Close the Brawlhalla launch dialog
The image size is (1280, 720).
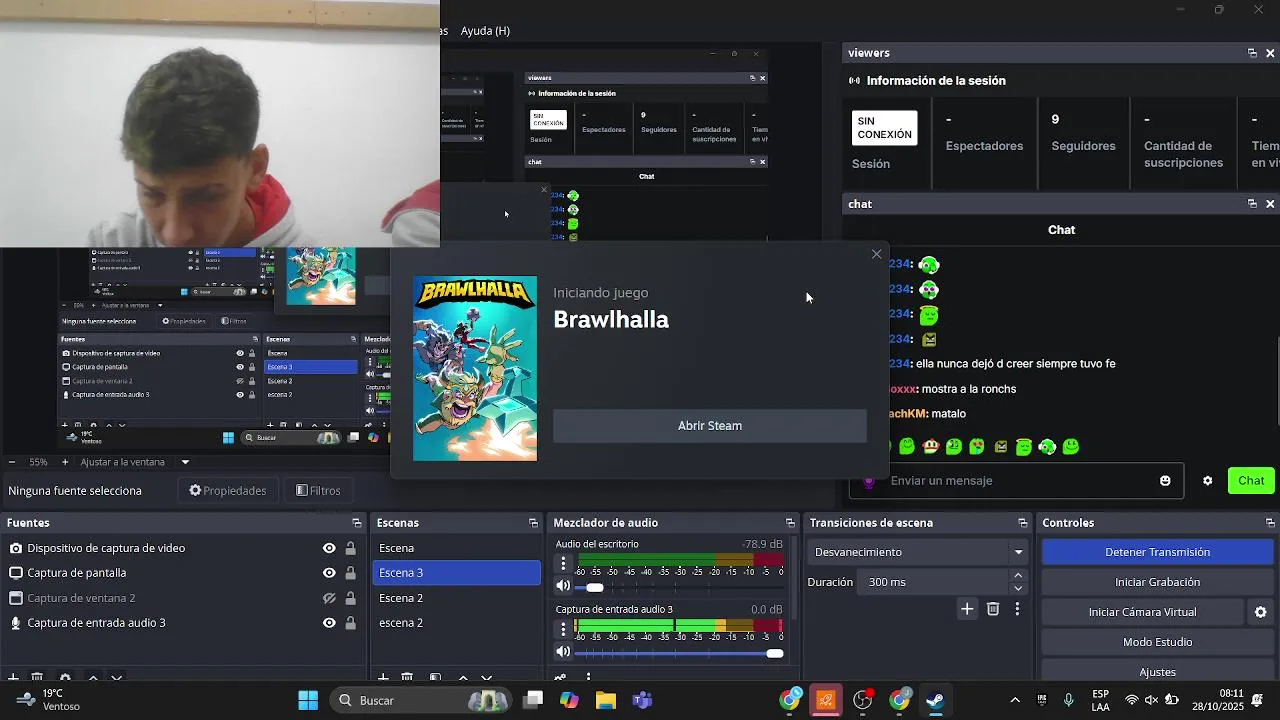coord(877,254)
